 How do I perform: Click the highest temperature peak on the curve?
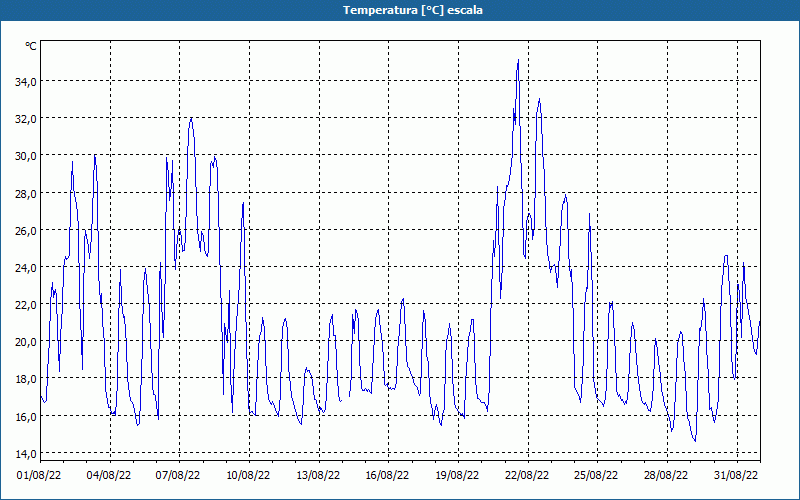click(x=518, y=61)
